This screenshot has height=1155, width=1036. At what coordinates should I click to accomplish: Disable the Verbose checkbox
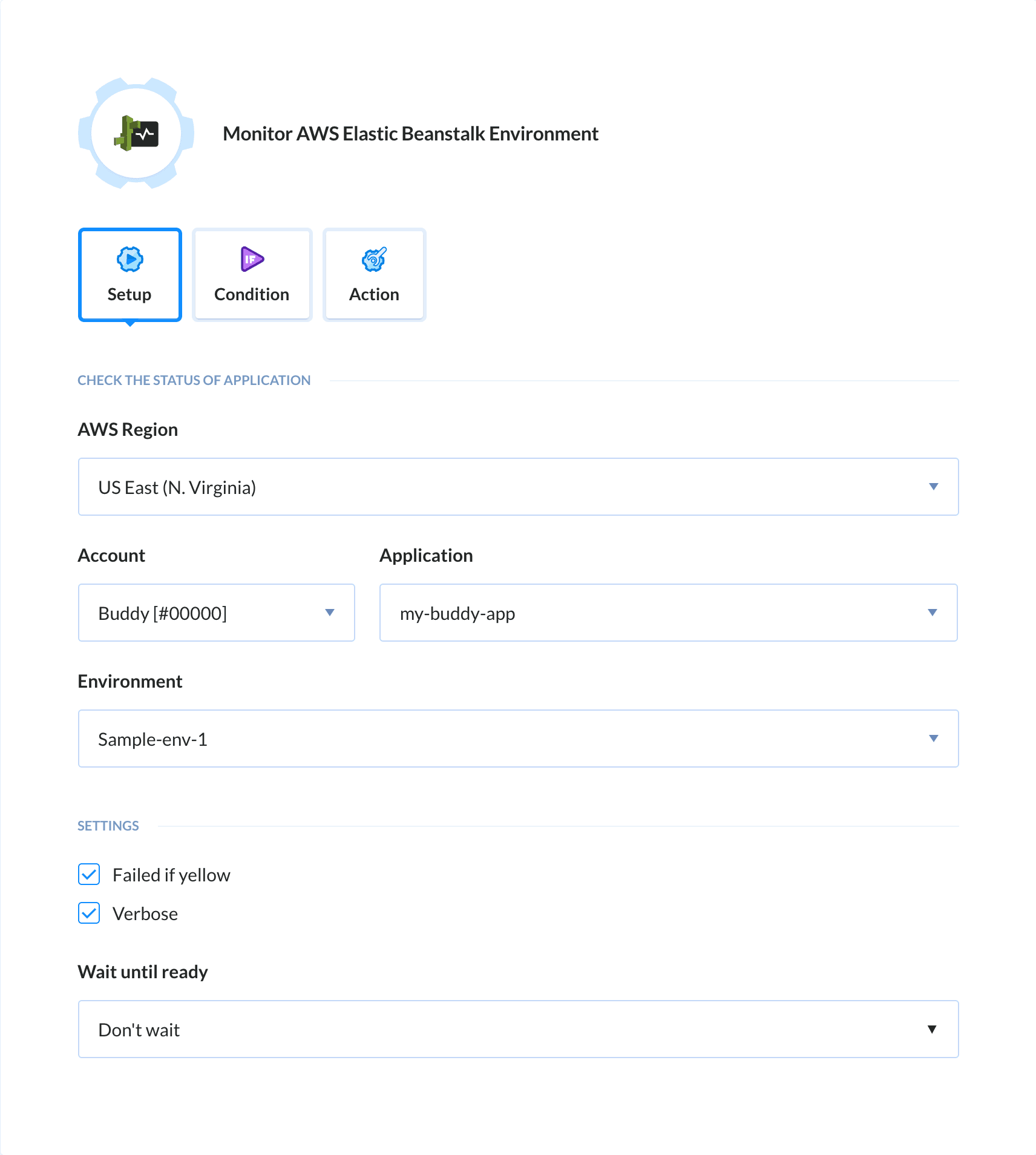coord(88,913)
